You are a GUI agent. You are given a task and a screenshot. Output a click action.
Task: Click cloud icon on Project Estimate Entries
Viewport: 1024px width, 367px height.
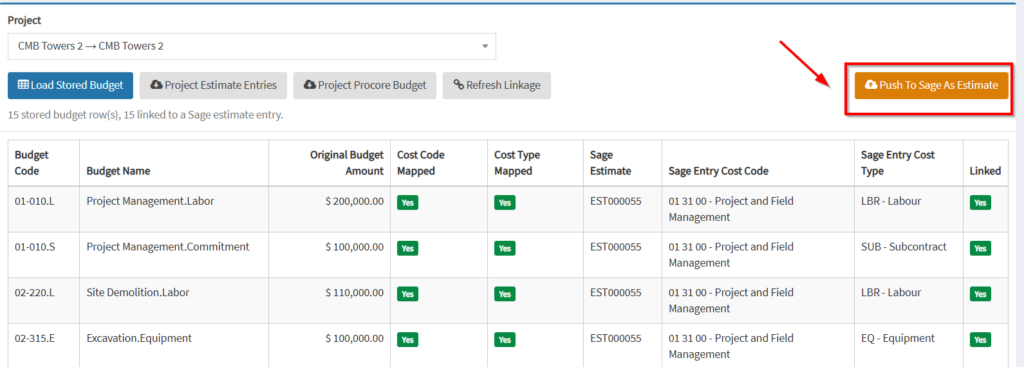(x=157, y=86)
